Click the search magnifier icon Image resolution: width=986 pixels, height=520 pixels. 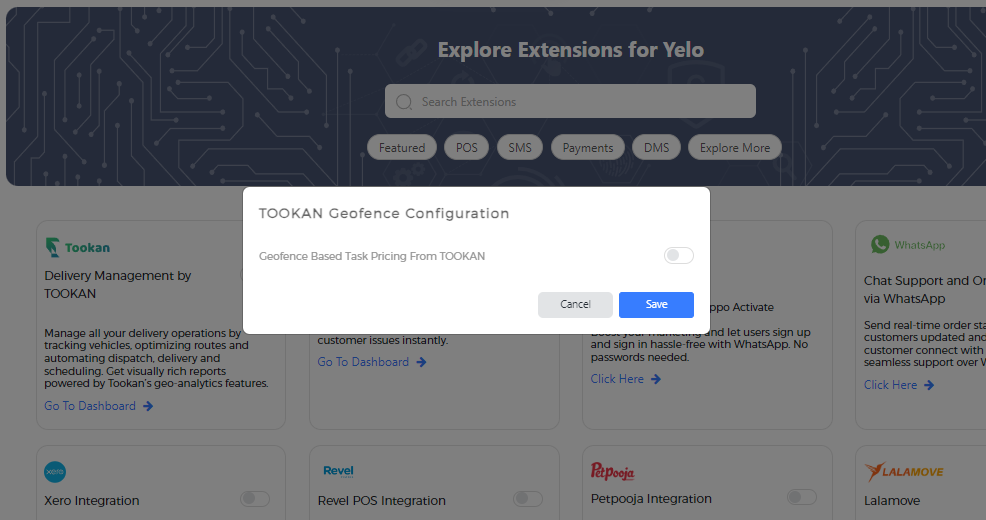(x=404, y=102)
